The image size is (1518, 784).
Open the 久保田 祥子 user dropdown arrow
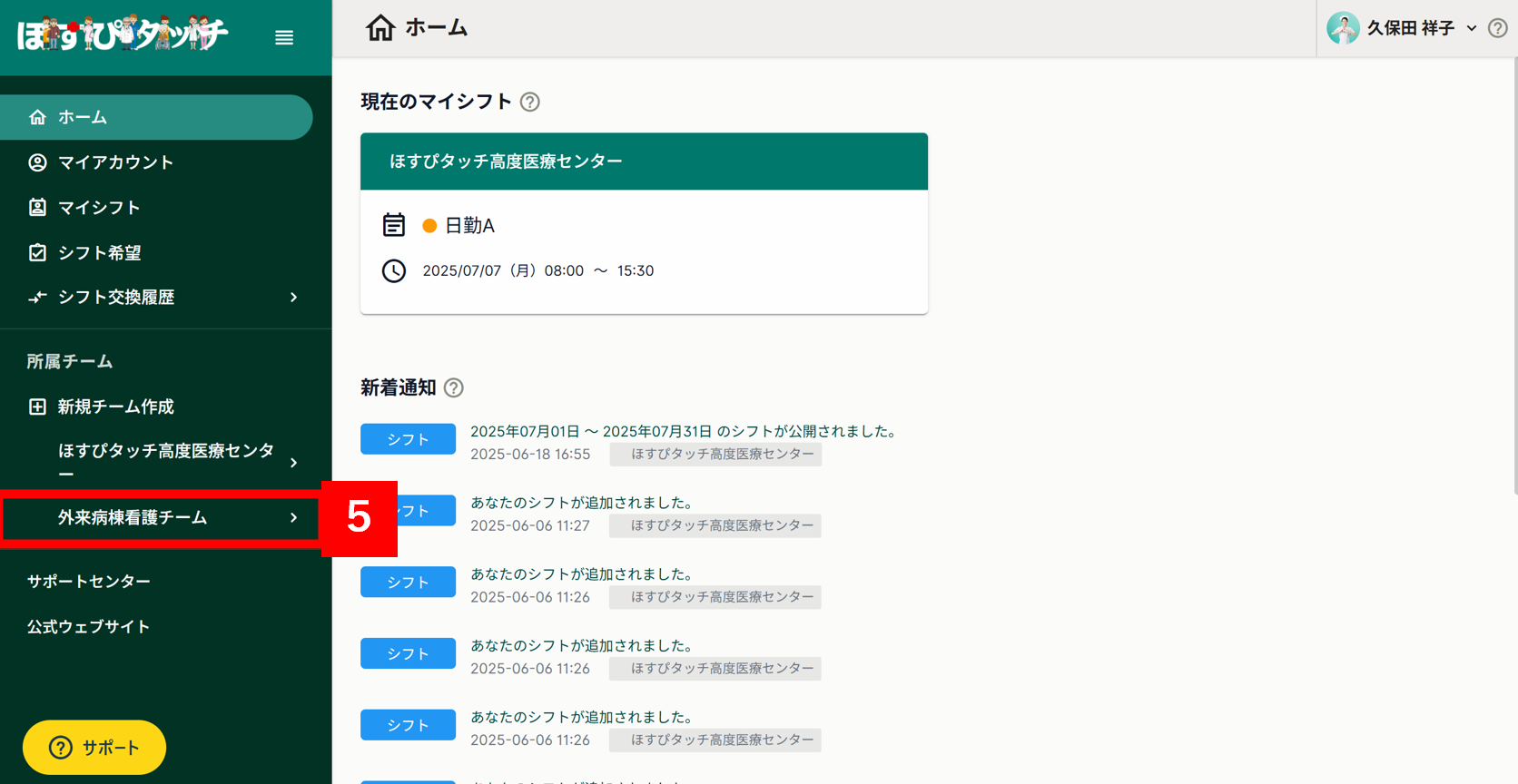coord(1472,28)
